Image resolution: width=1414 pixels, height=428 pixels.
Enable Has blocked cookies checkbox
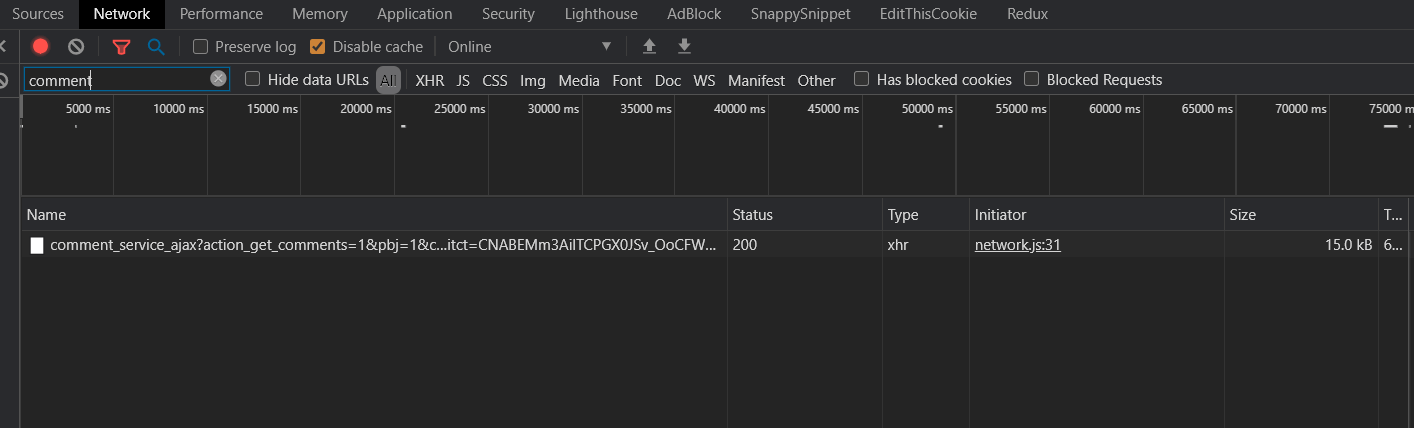pos(861,79)
